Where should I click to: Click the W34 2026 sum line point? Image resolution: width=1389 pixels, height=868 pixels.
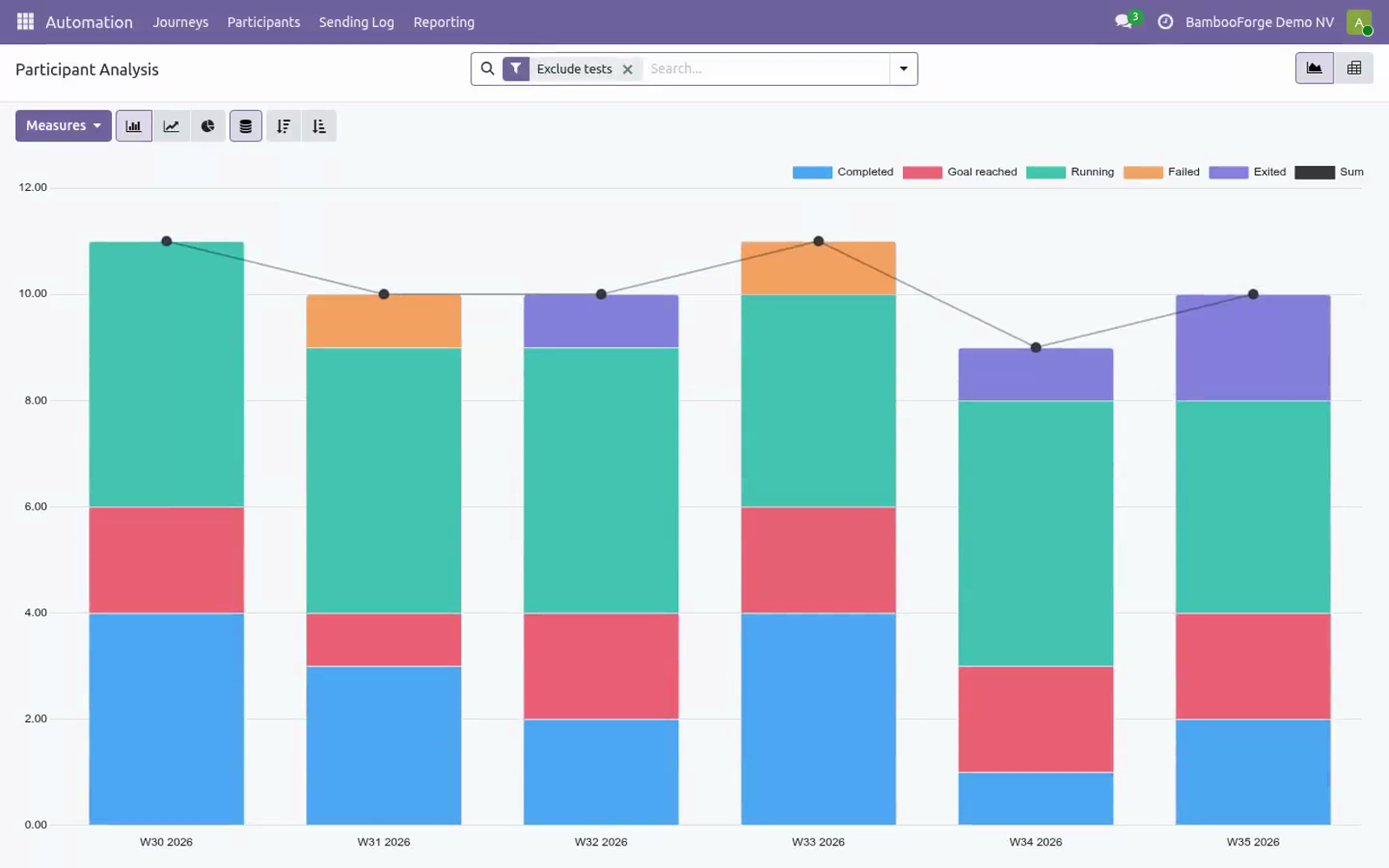click(1036, 347)
